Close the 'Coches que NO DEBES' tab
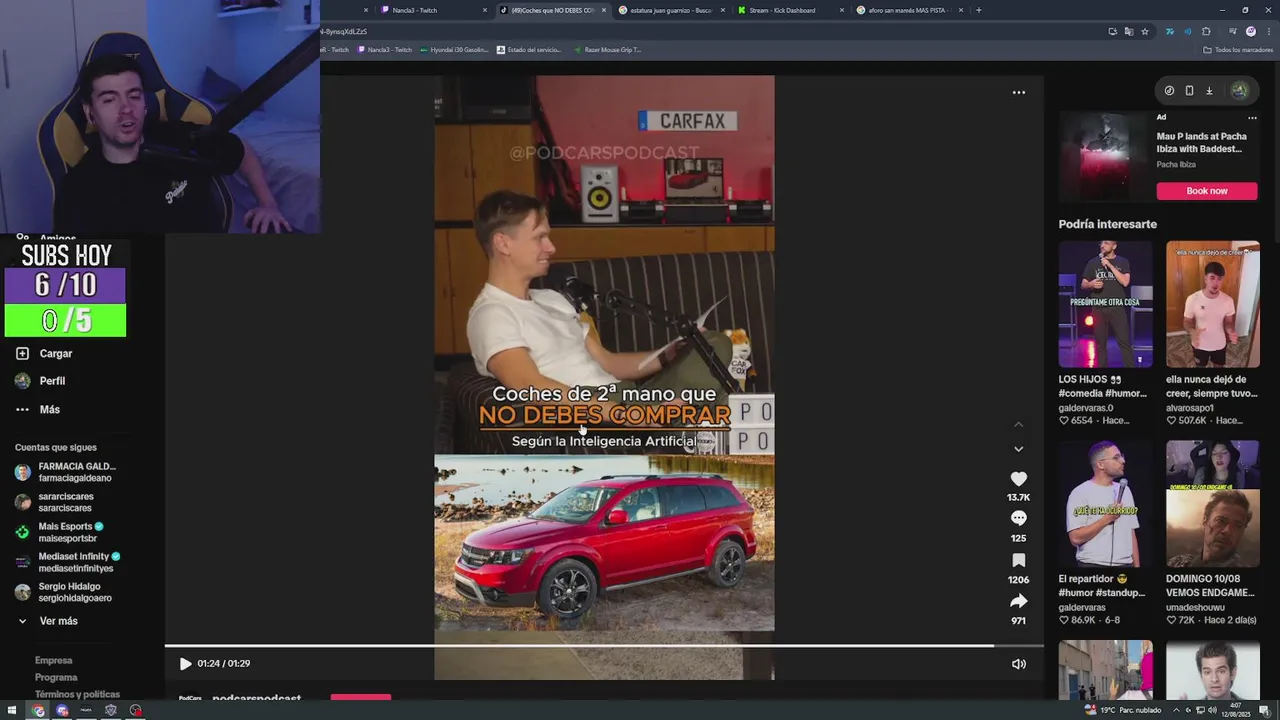The height and width of the screenshot is (720, 1280). (x=604, y=10)
